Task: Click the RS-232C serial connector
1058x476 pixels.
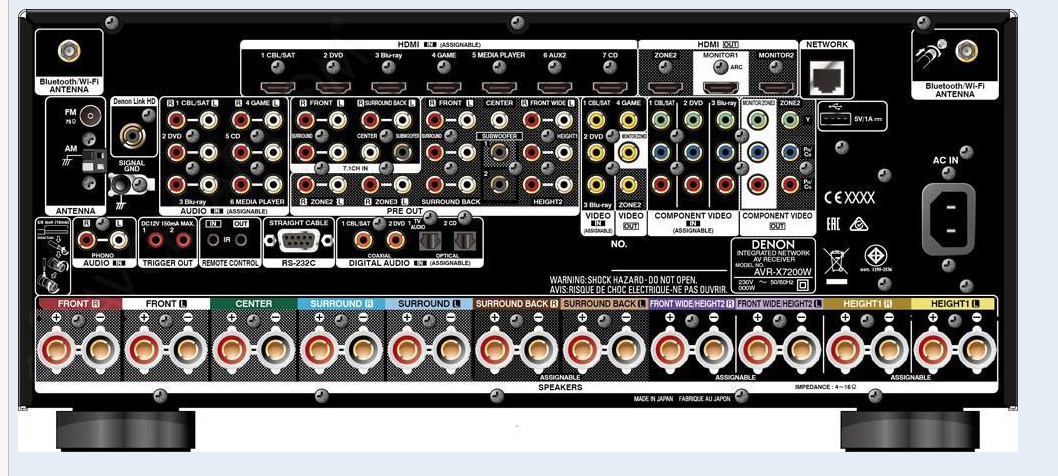Action: [298, 240]
